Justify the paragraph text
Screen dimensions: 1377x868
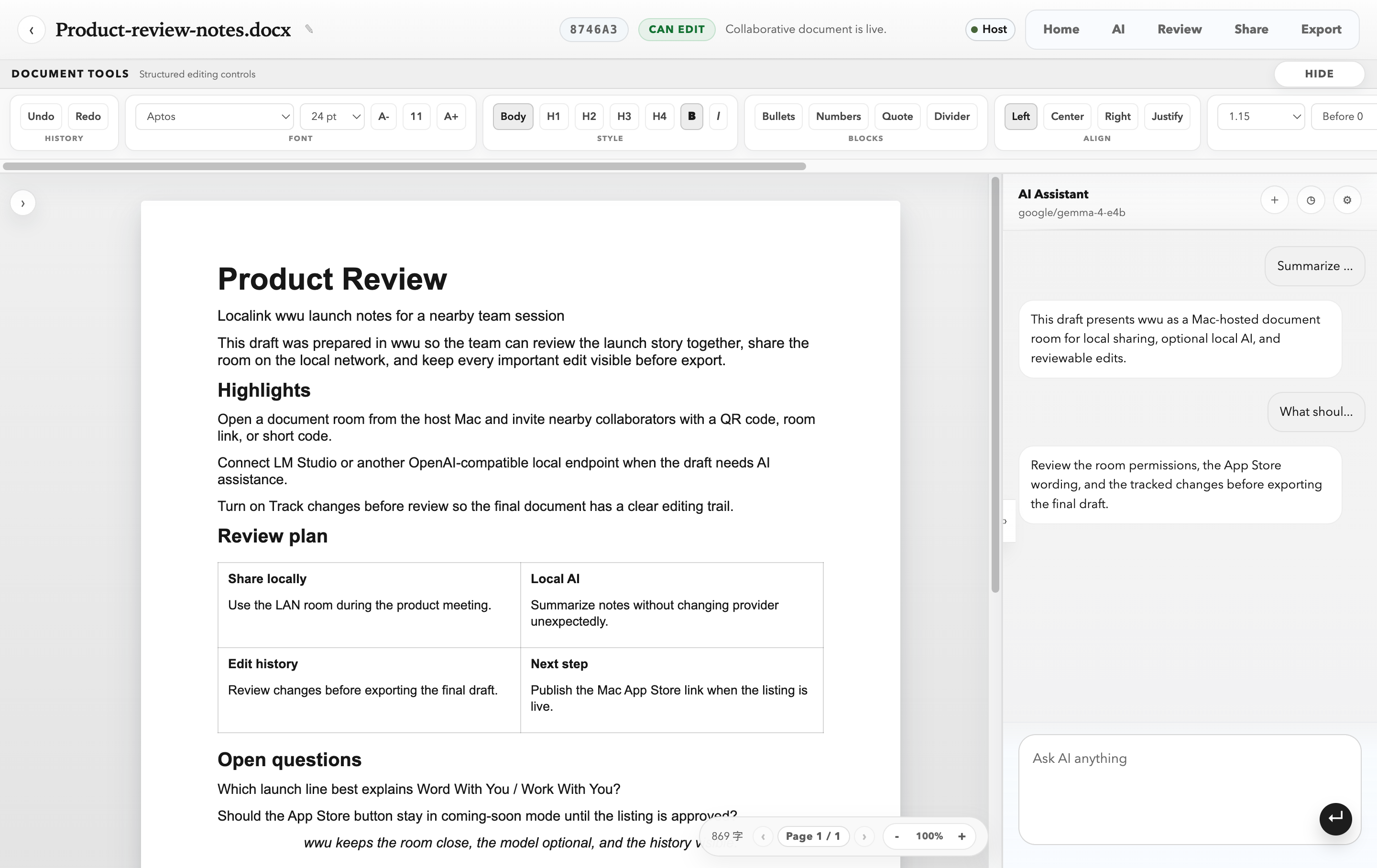pyautogui.click(x=1167, y=117)
